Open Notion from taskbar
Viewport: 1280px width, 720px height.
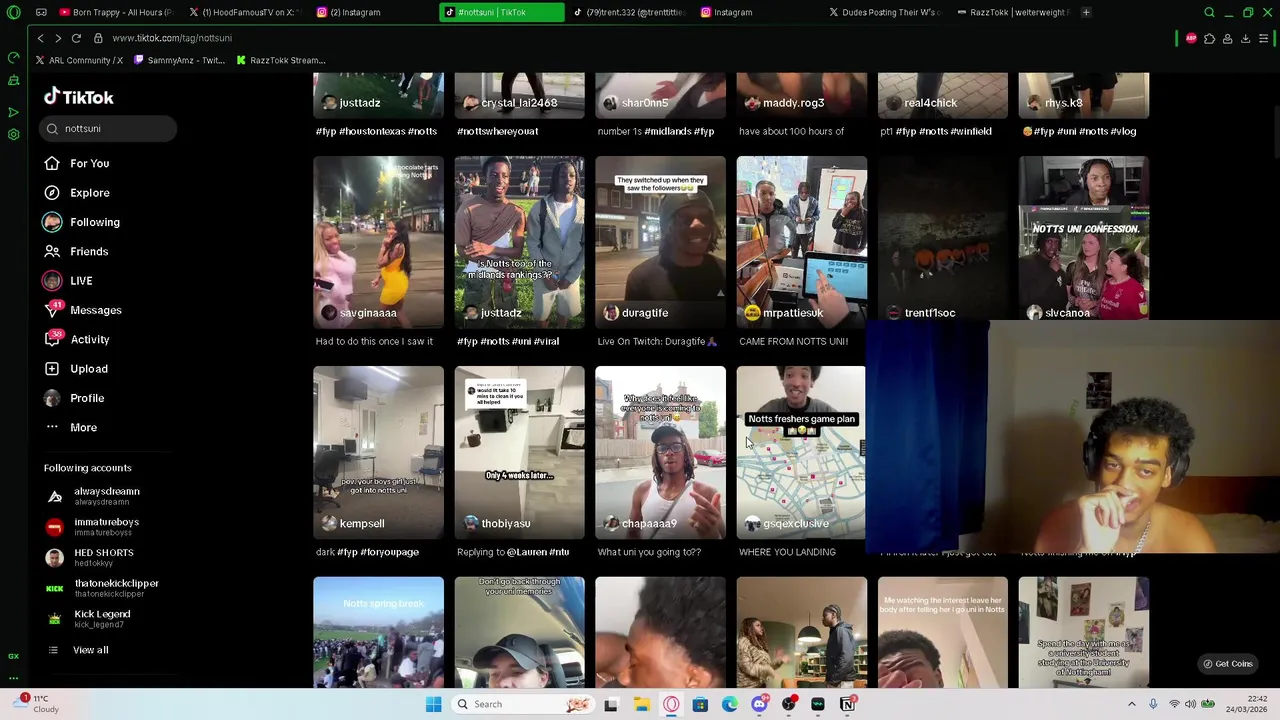pyautogui.click(x=847, y=704)
